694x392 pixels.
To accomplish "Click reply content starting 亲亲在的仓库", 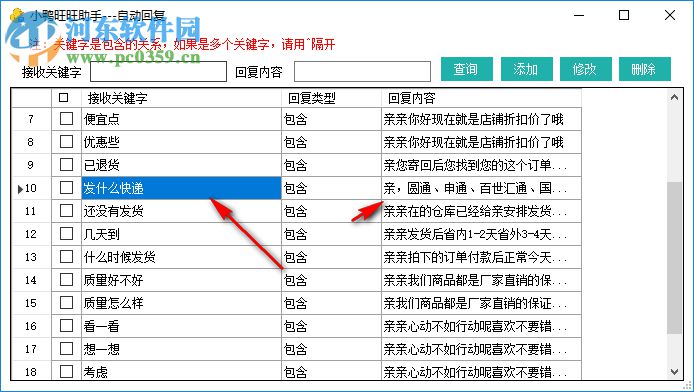I will 482,211.
